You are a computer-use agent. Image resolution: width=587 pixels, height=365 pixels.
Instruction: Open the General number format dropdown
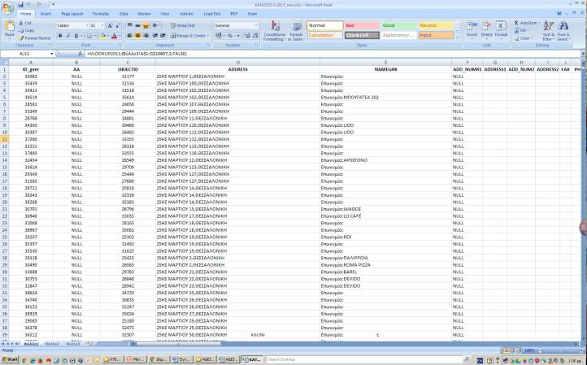[x=256, y=26]
